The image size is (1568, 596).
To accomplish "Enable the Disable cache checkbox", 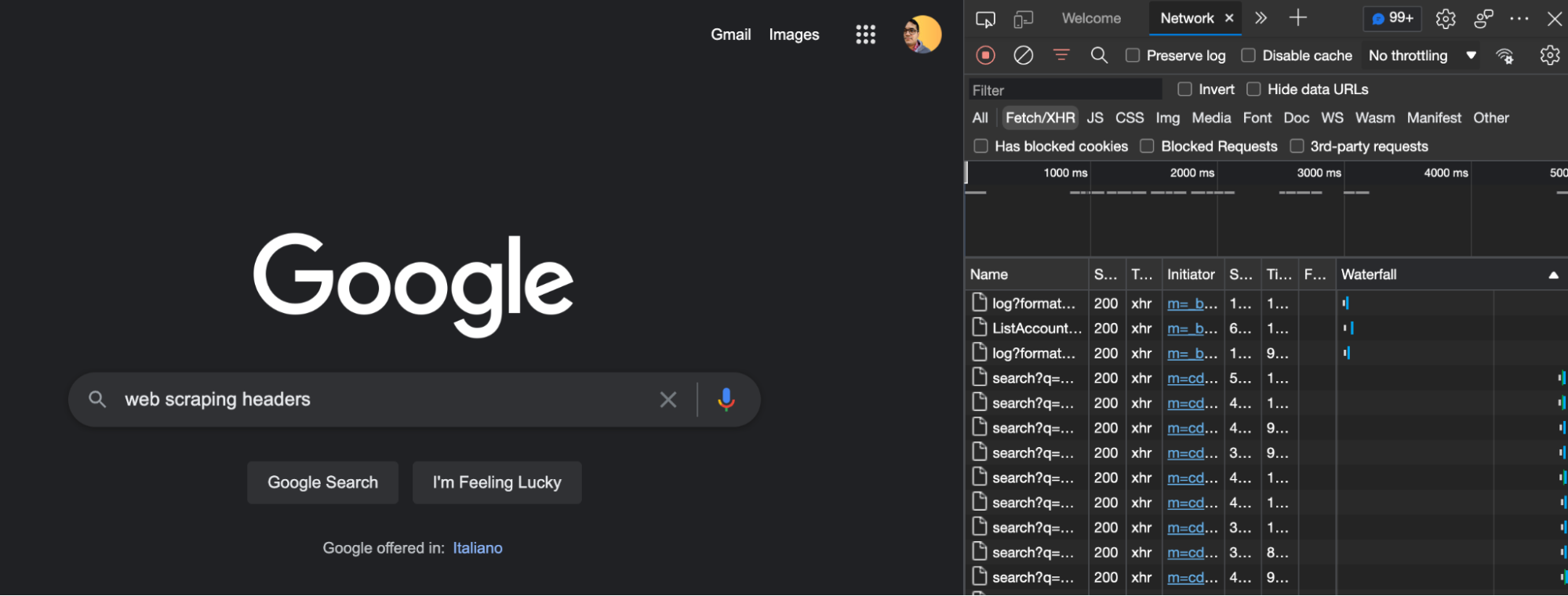I will pyautogui.click(x=1249, y=56).
